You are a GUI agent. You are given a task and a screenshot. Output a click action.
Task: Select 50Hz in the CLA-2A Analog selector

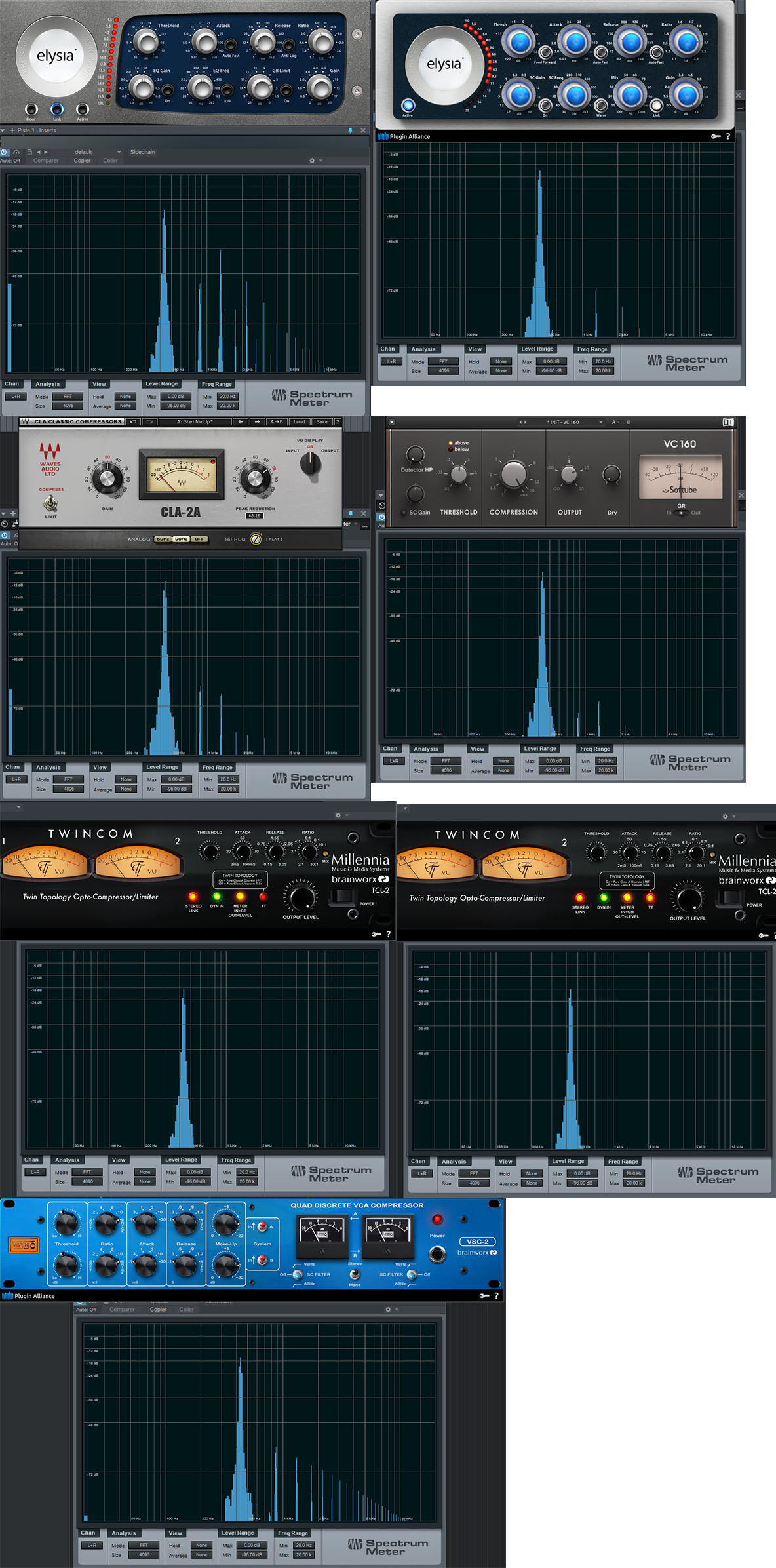(x=163, y=539)
